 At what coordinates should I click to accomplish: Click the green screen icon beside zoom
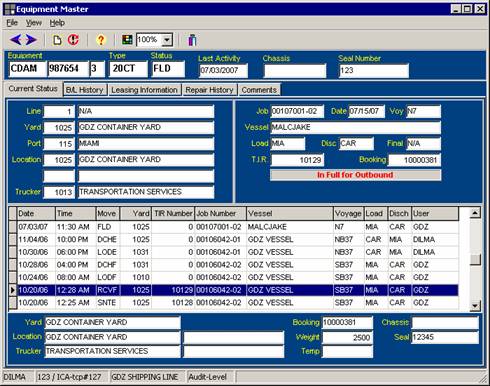pos(127,40)
